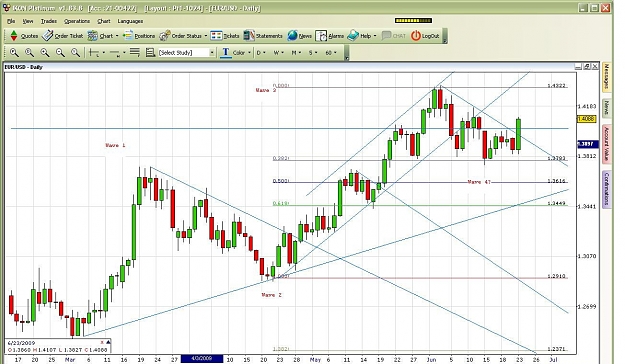This screenshot has height=364, width=625.
Task: Expand the Help dropdown arrow
Action: coord(375,36)
